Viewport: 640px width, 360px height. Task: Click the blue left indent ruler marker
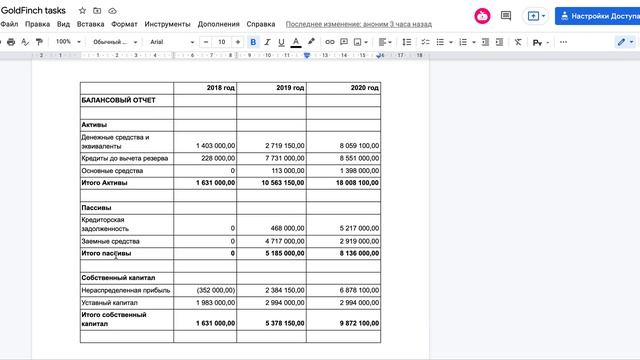point(307,55)
